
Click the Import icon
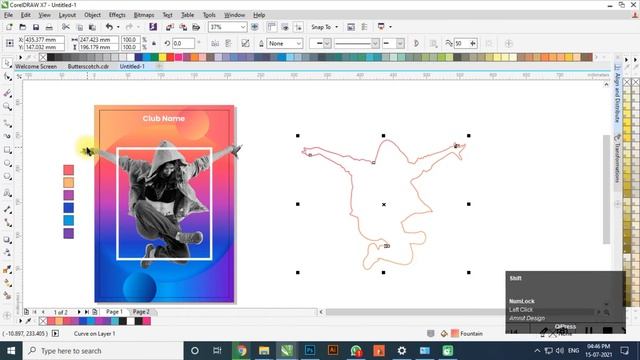(170, 27)
